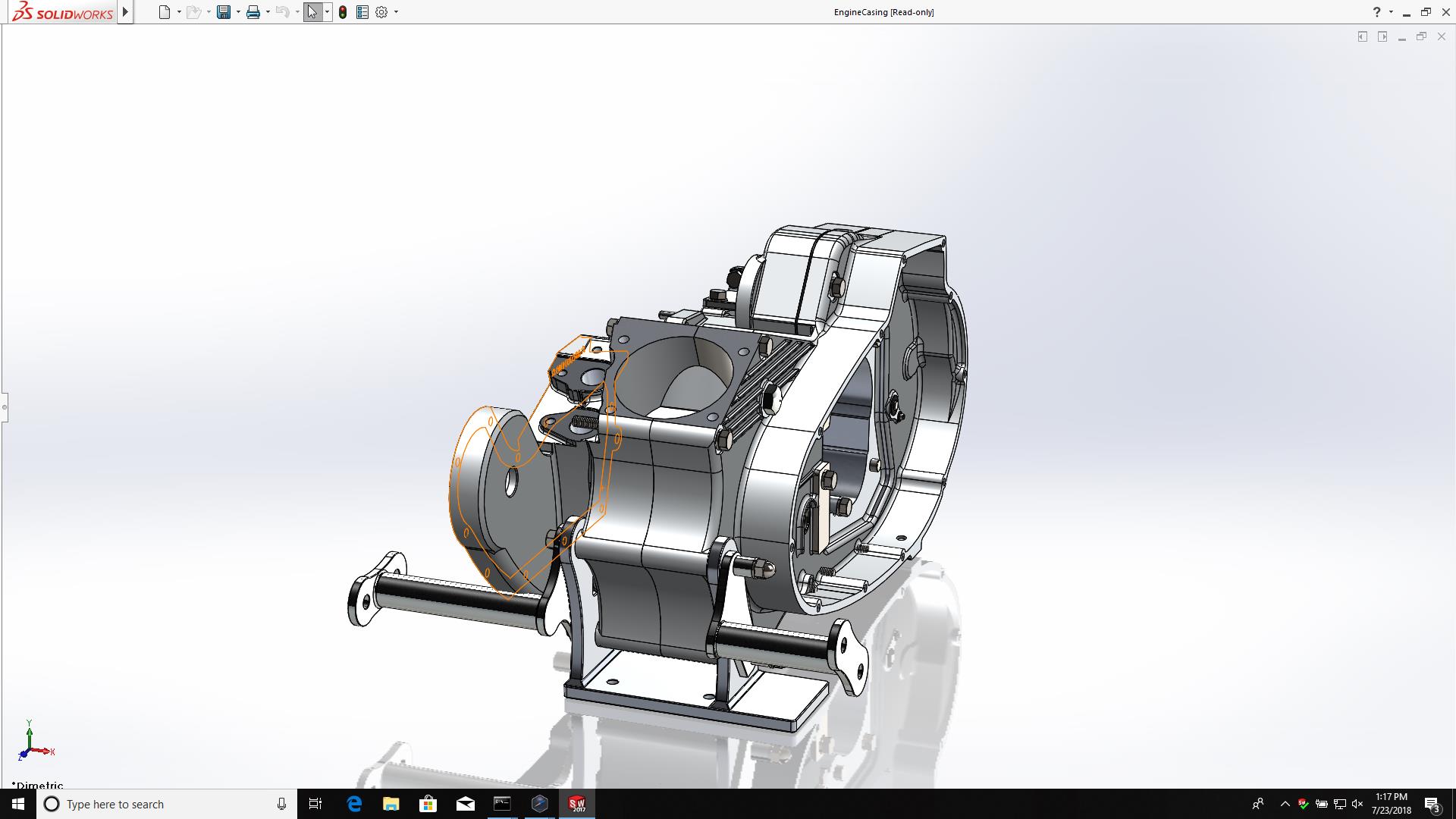
Task: Expand the left panel collapse handle
Action: [4, 407]
